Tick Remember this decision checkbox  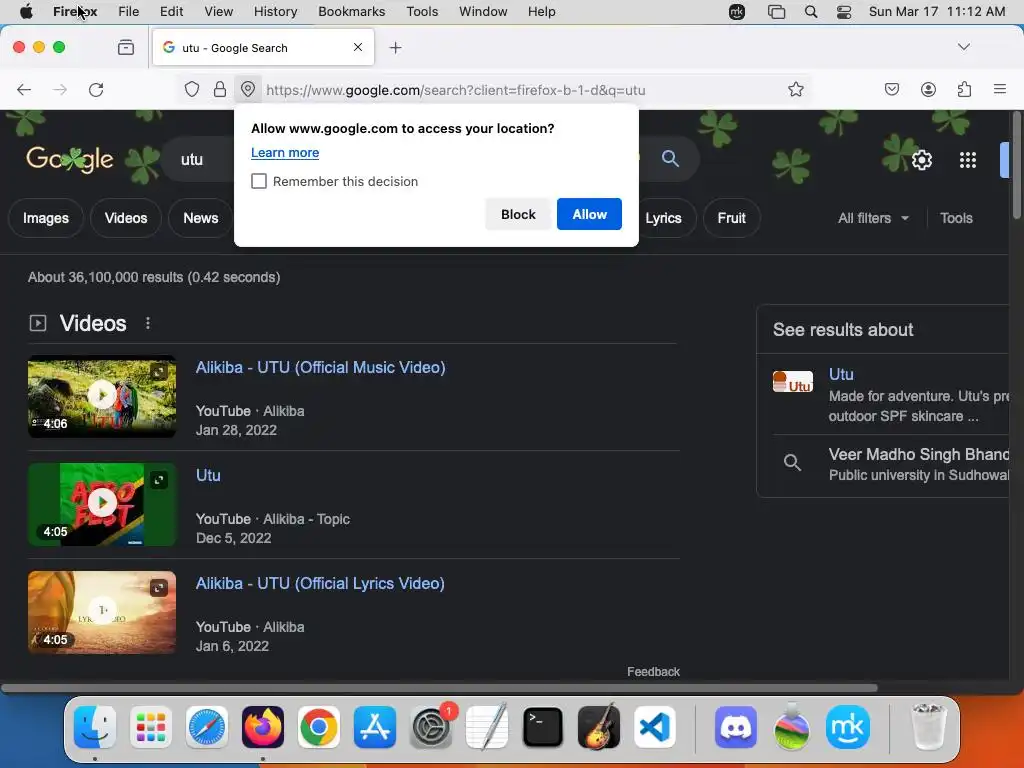(259, 181)
